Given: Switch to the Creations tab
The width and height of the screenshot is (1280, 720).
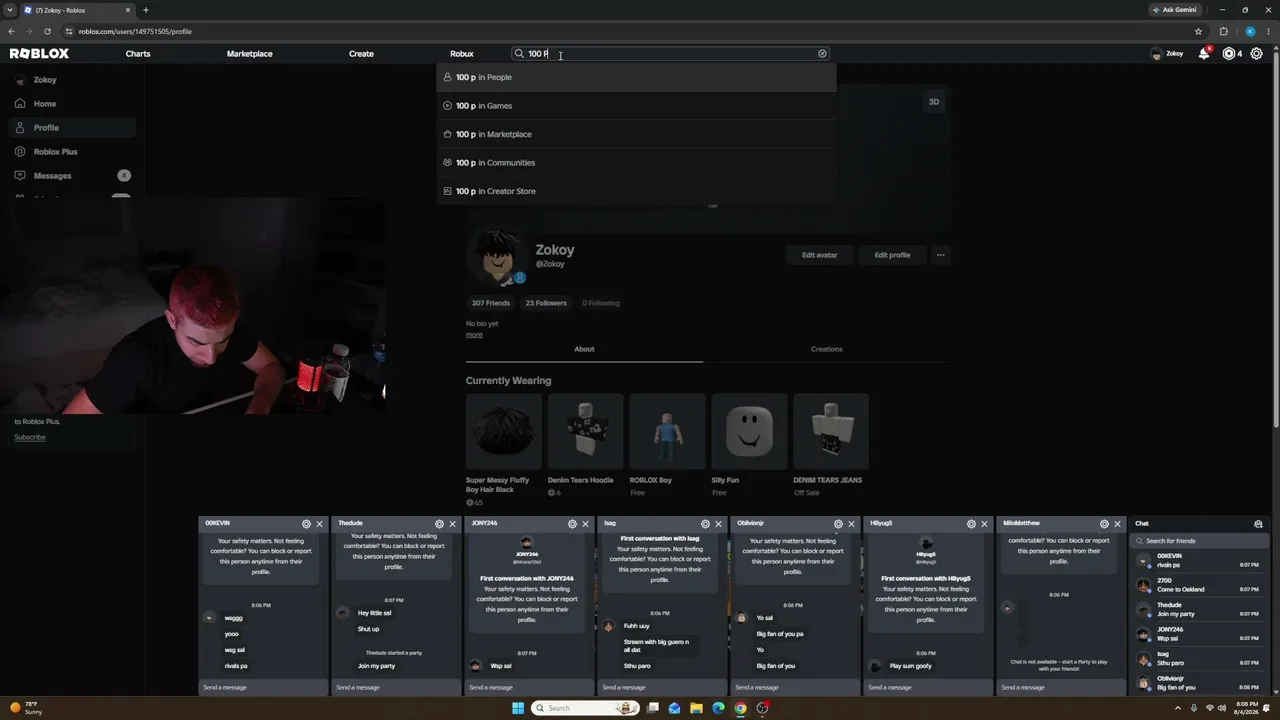Looking at the screenshot, I should [x=826, y=349].
